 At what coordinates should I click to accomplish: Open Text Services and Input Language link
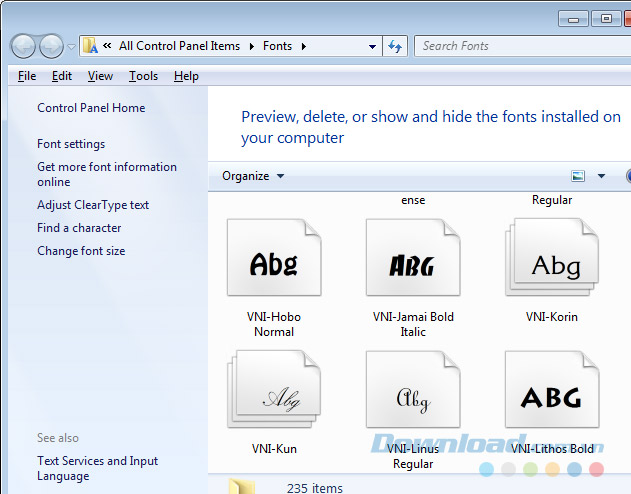[97, 468]
